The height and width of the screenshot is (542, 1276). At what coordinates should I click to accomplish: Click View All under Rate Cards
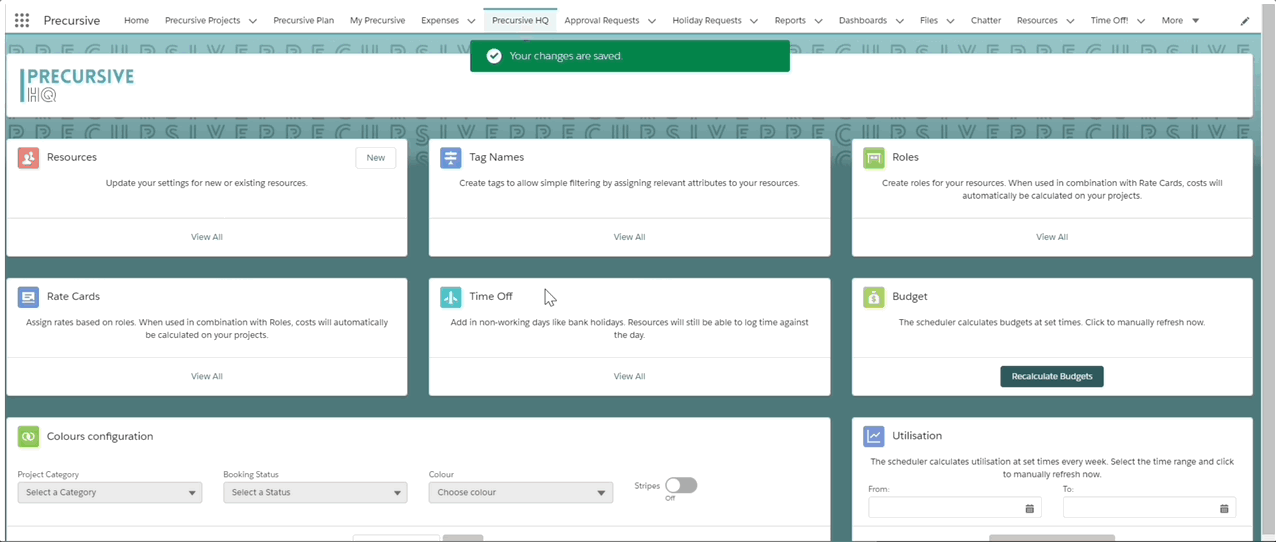pos(207,376)
